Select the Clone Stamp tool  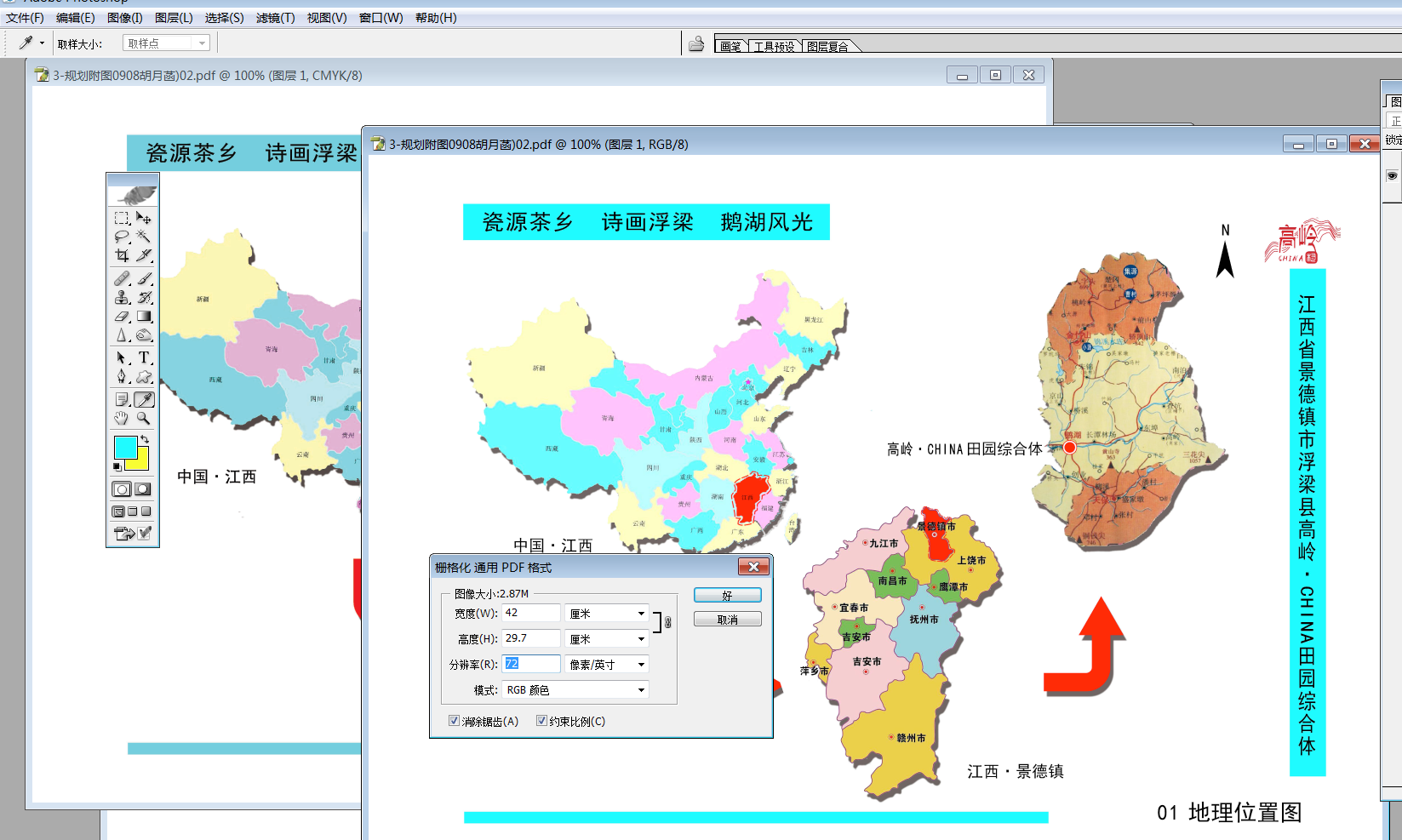point(122,297)
